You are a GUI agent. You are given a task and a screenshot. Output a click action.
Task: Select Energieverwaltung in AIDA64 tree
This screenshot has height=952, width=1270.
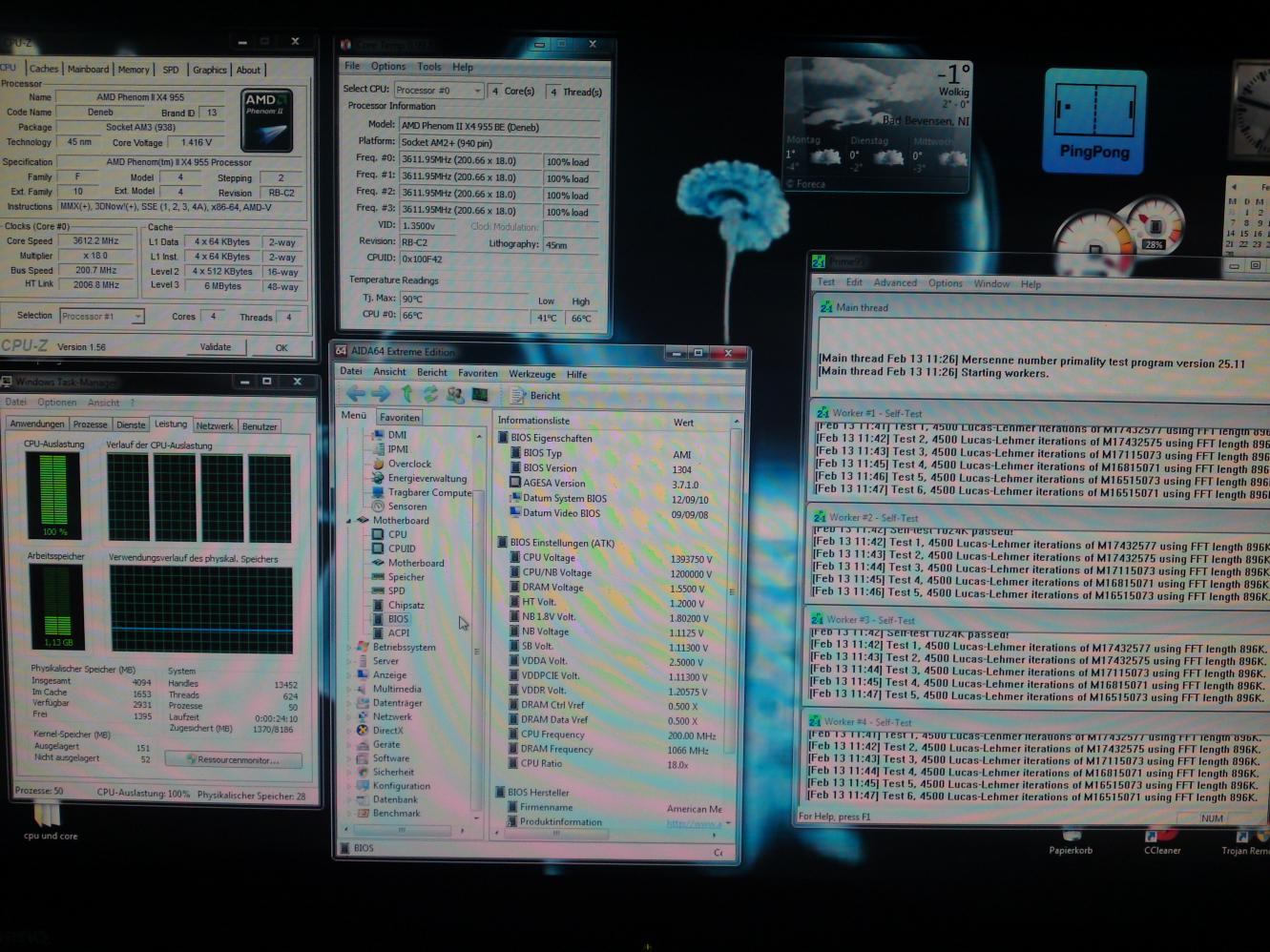point(420,478)
